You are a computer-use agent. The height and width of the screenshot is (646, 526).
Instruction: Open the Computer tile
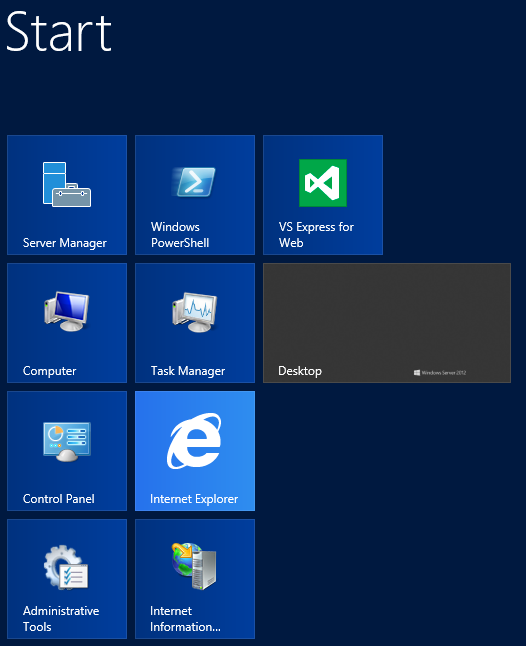pyautogui.click(x=67, y=323)
